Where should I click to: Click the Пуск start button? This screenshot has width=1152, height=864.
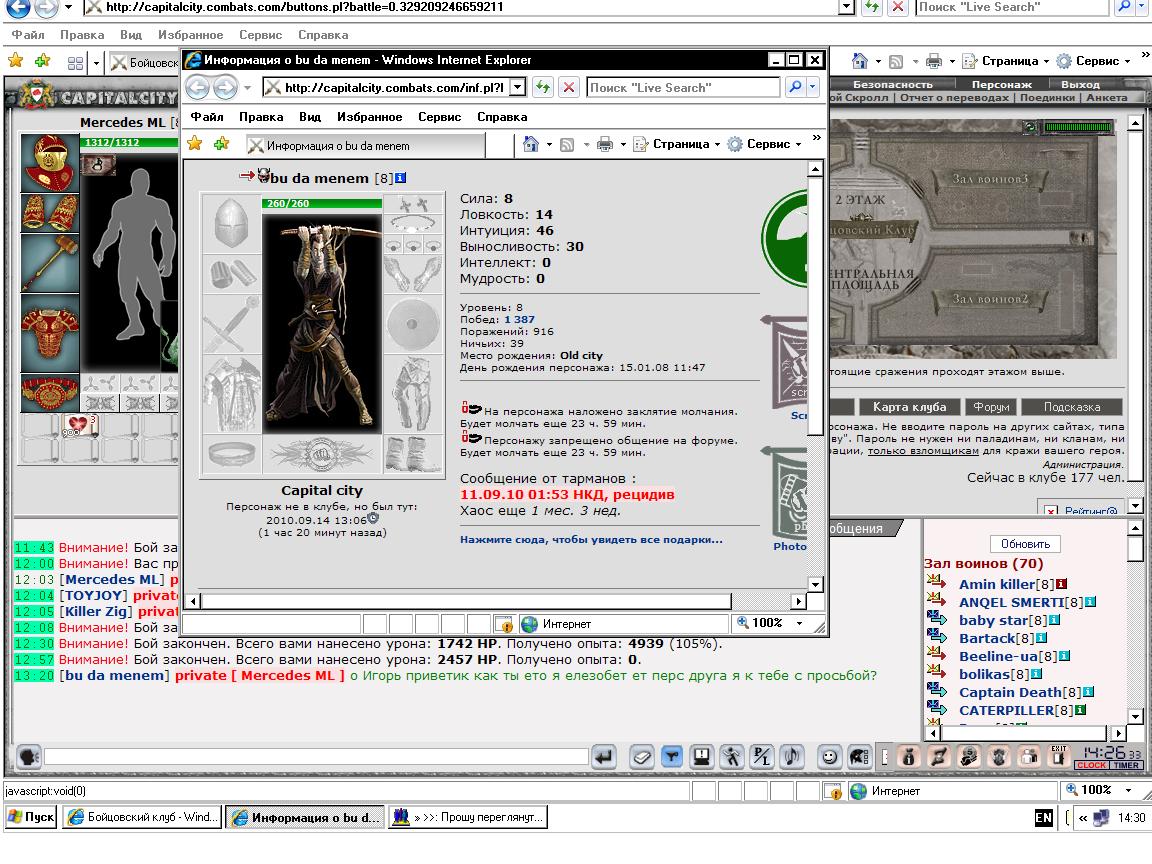pyautogui.click(x=32, y=817)
